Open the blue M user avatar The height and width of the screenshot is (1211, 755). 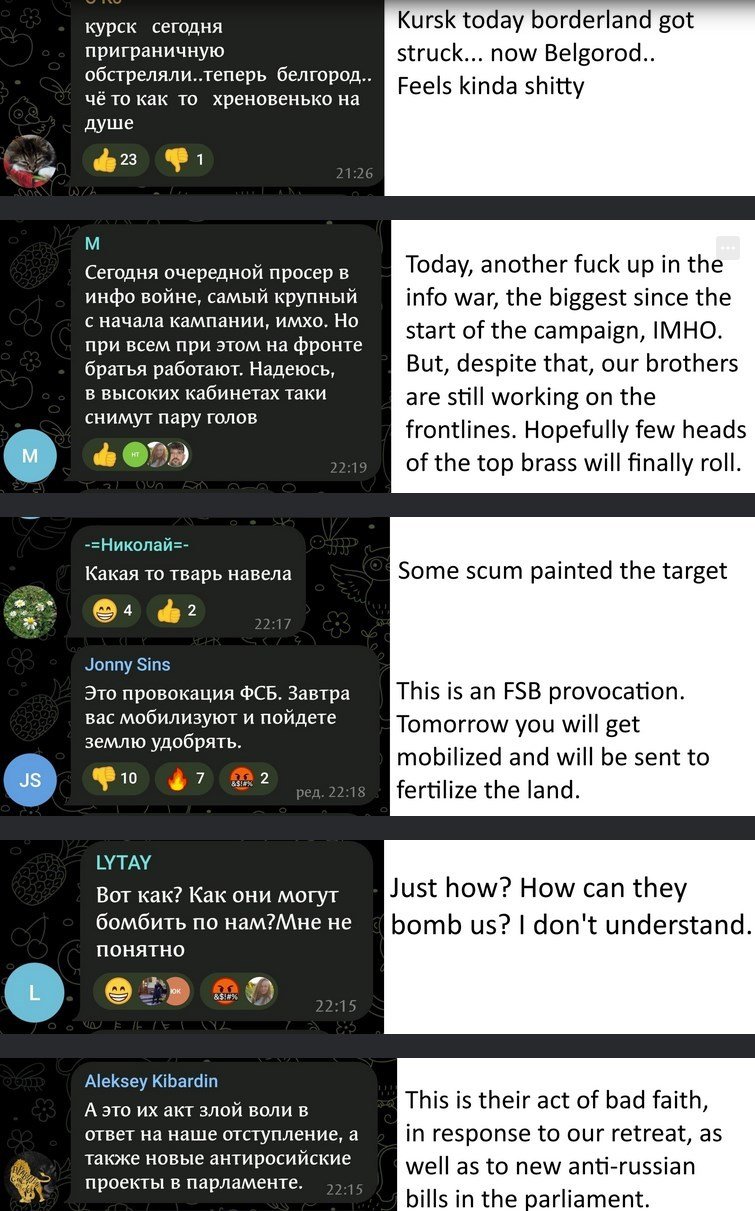30,456
